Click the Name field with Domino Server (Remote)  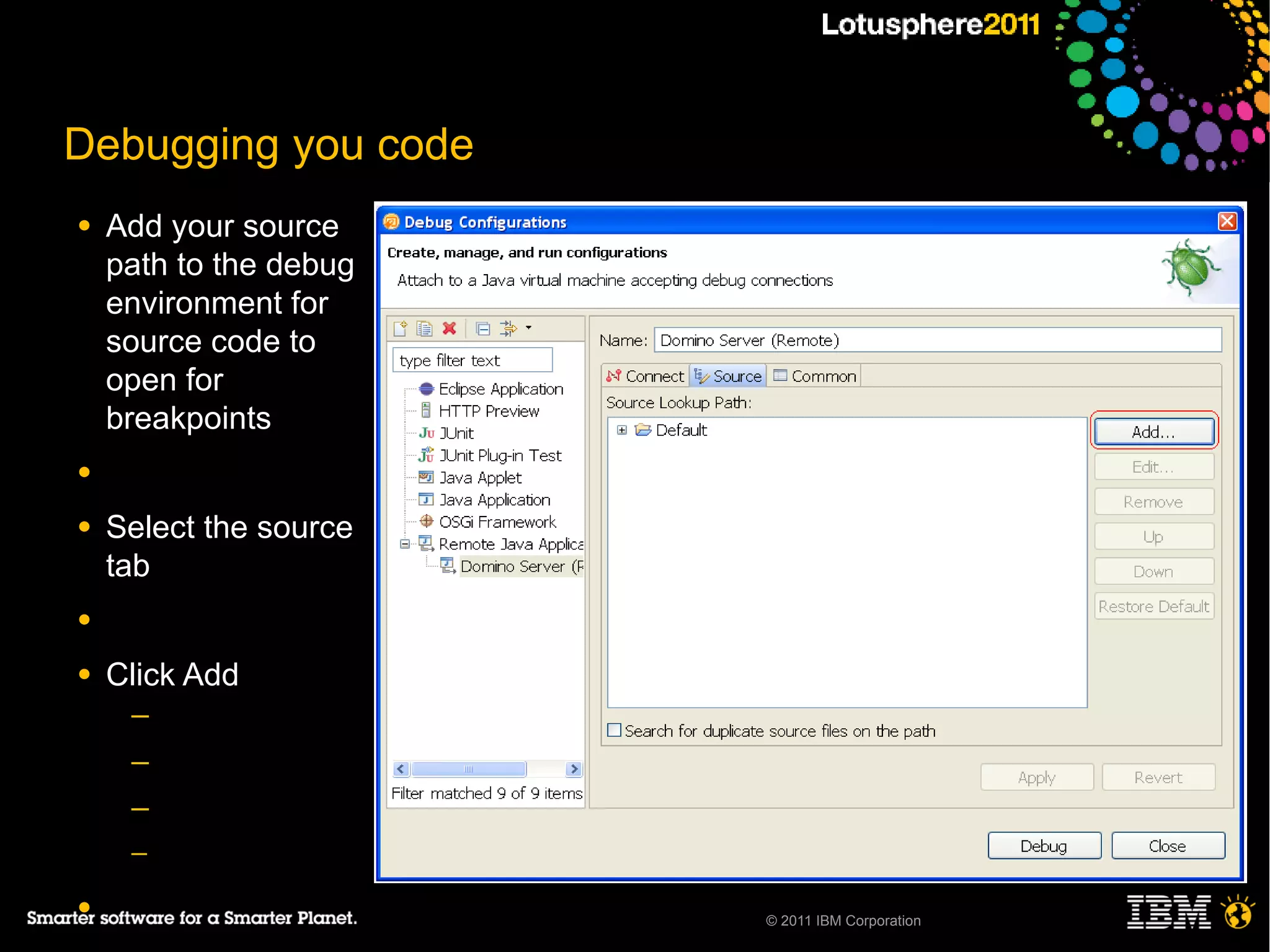938,340
